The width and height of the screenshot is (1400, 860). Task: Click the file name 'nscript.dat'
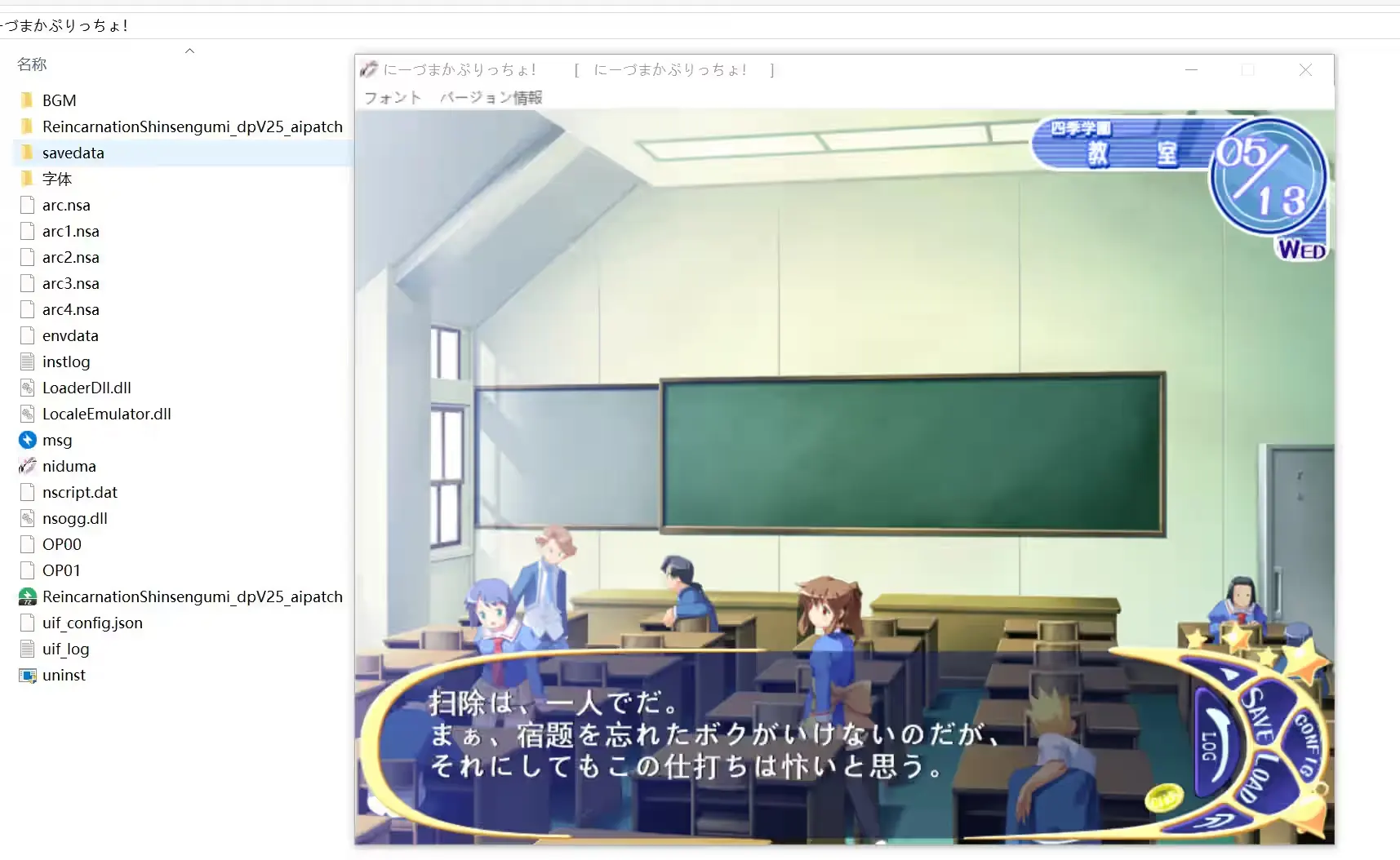click(80, 492)
